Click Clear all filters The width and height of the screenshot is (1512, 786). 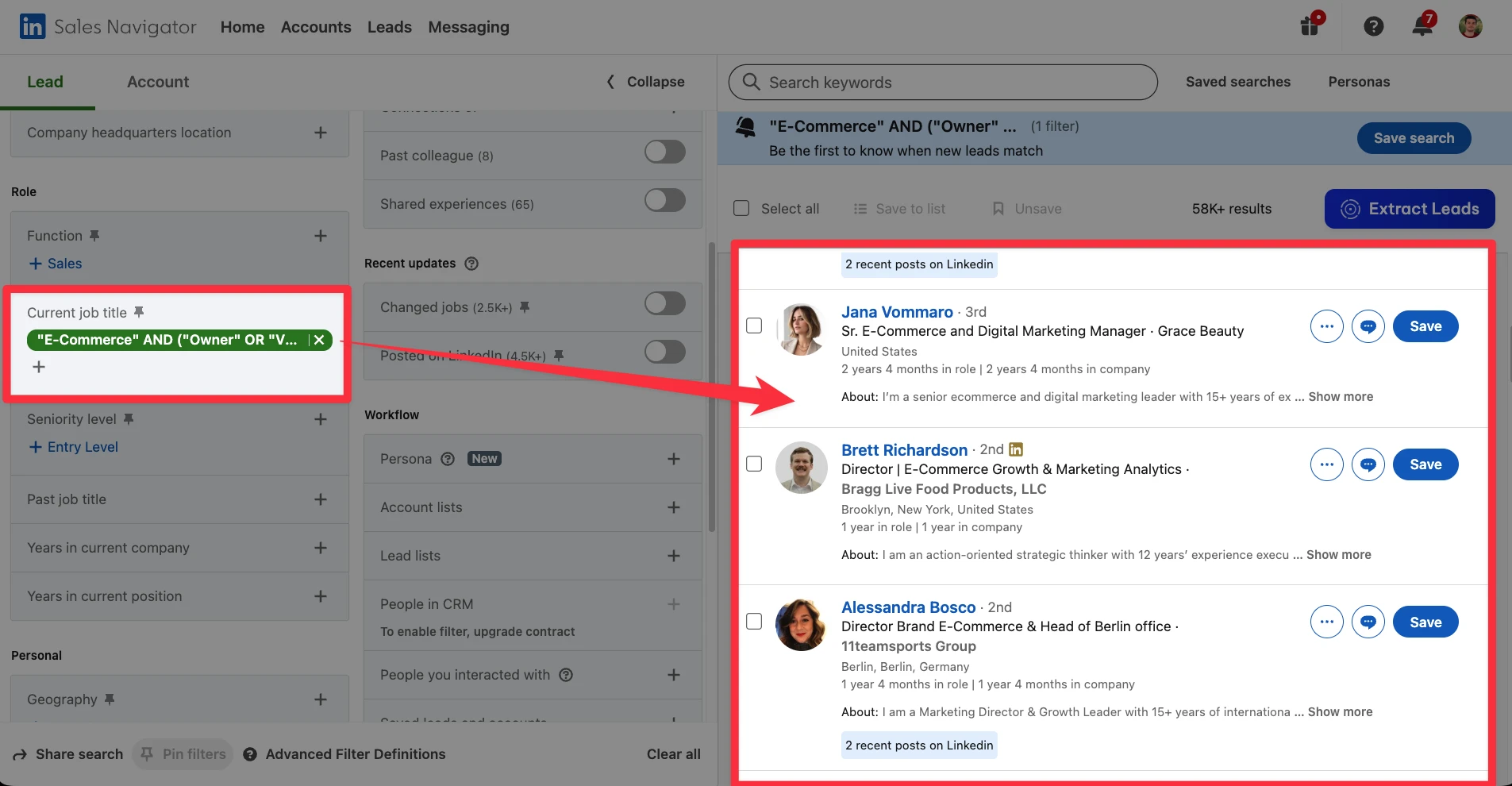coord(673,754)
